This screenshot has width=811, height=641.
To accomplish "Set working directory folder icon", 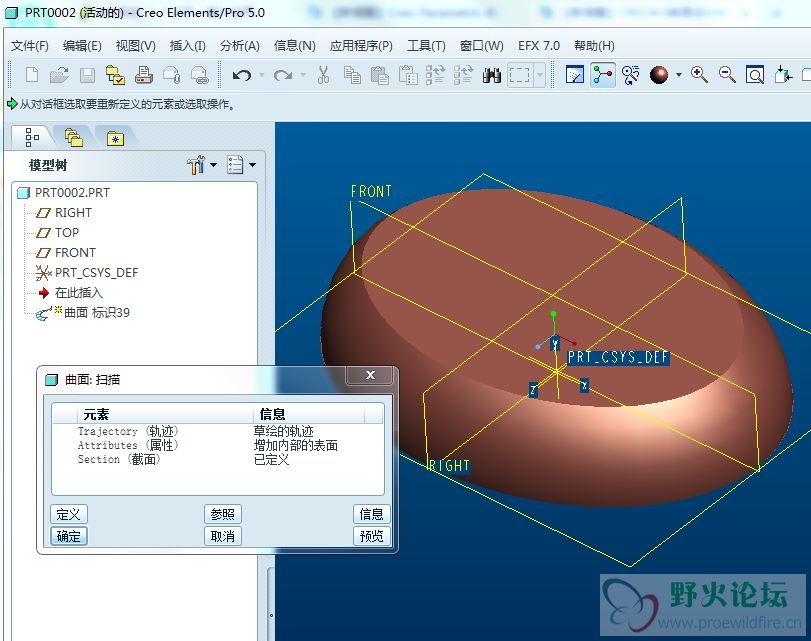I will click(x=115, y=76).
